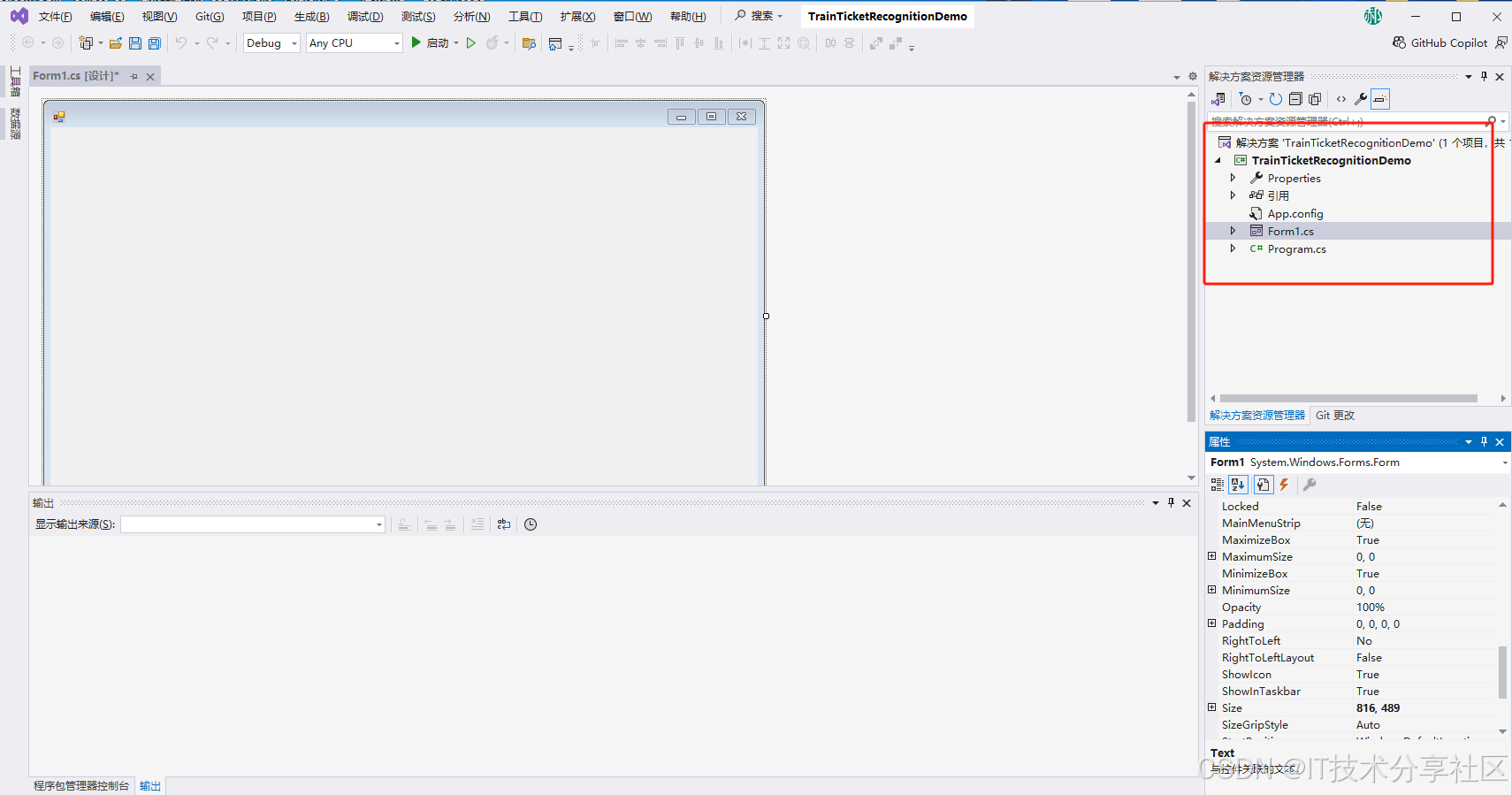Click the Find in Files folder icon
The width and height of the screenshot is (1512, 795).
tap(529, 43)
